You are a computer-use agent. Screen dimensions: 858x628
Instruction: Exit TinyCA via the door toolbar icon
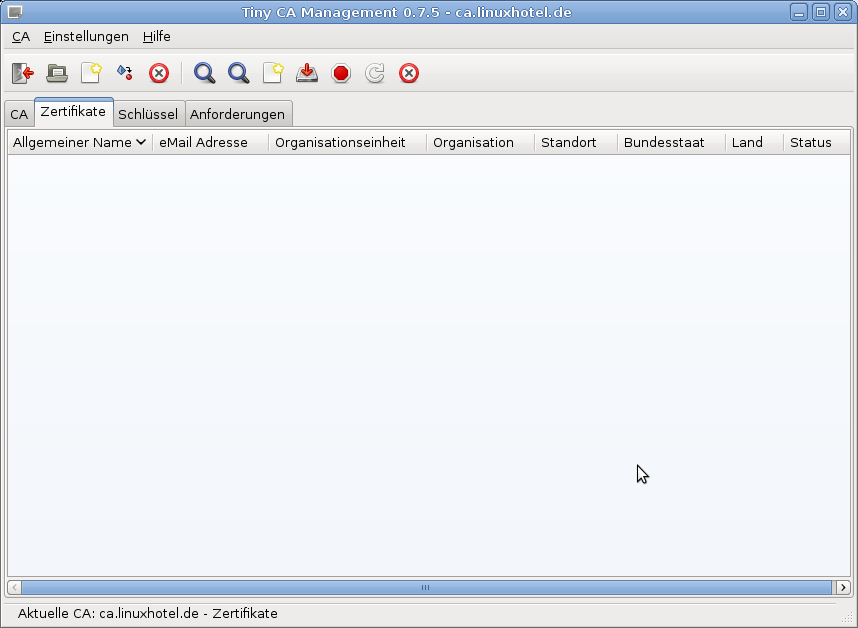click(22, 73)
